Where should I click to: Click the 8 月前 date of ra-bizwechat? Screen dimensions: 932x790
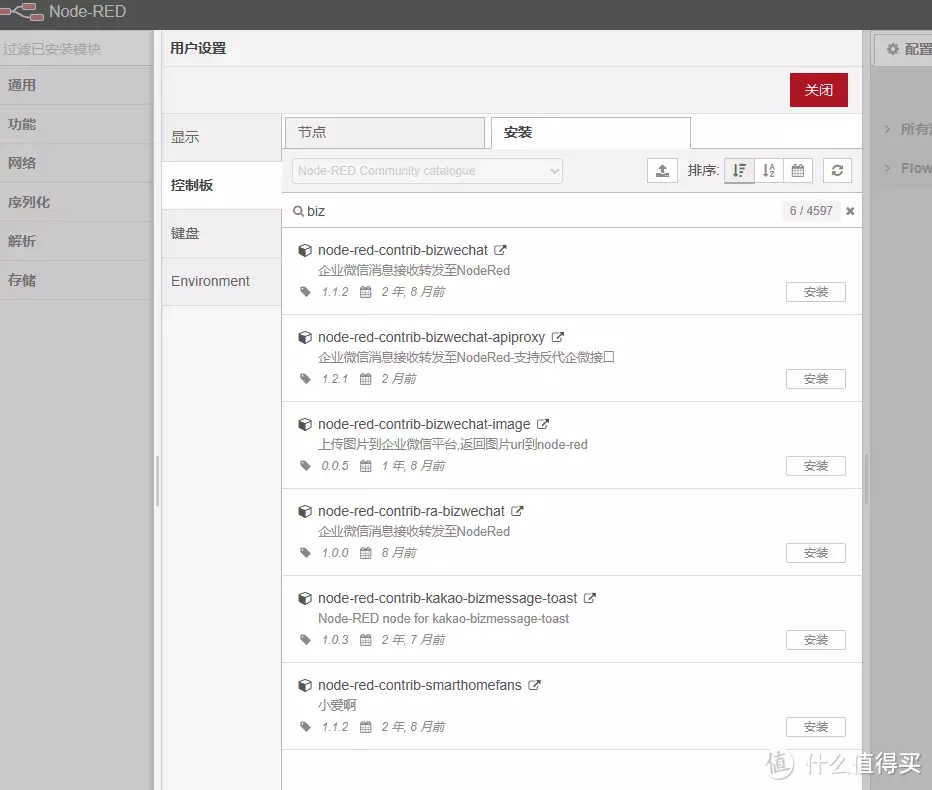pyautogui.click(x=399, y=553)
